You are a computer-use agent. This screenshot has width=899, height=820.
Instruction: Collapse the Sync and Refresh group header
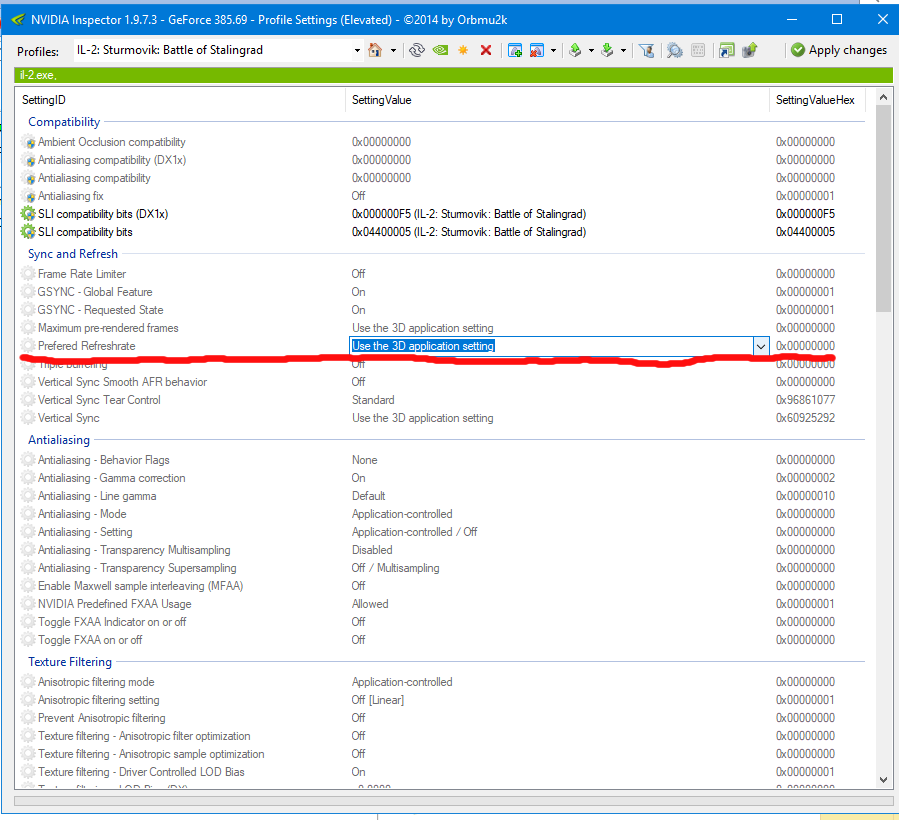pos(73,254)
